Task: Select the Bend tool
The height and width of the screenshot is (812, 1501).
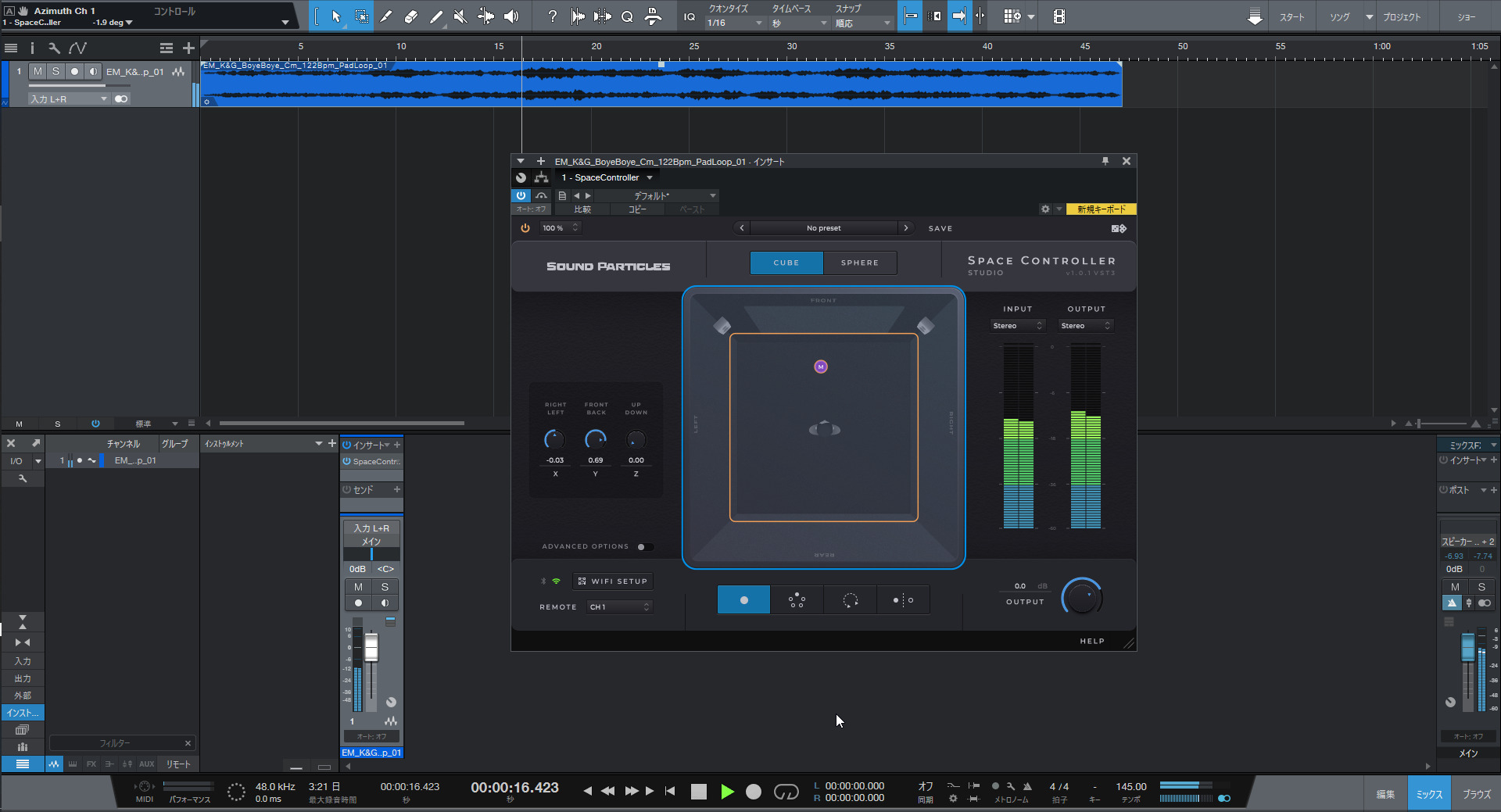Action: (x=486, y=16)
